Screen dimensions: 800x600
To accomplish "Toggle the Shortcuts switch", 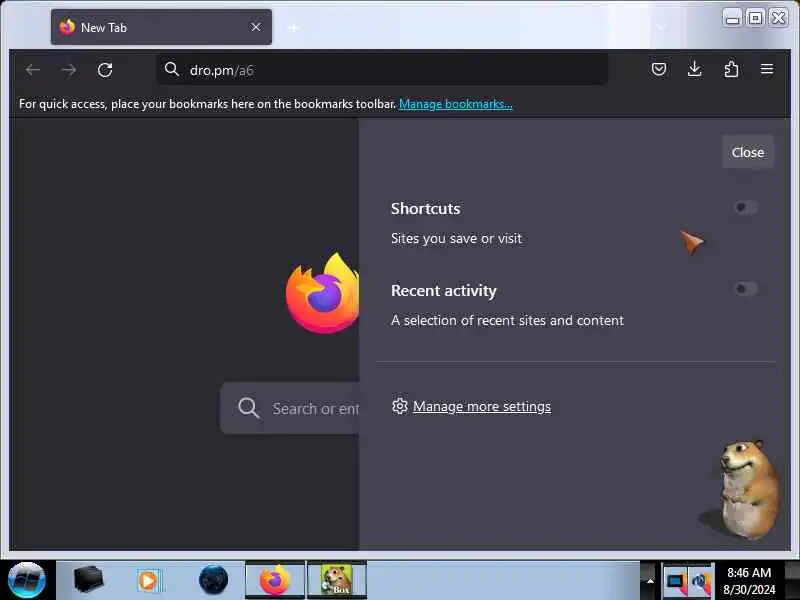I will click(745, 207).
